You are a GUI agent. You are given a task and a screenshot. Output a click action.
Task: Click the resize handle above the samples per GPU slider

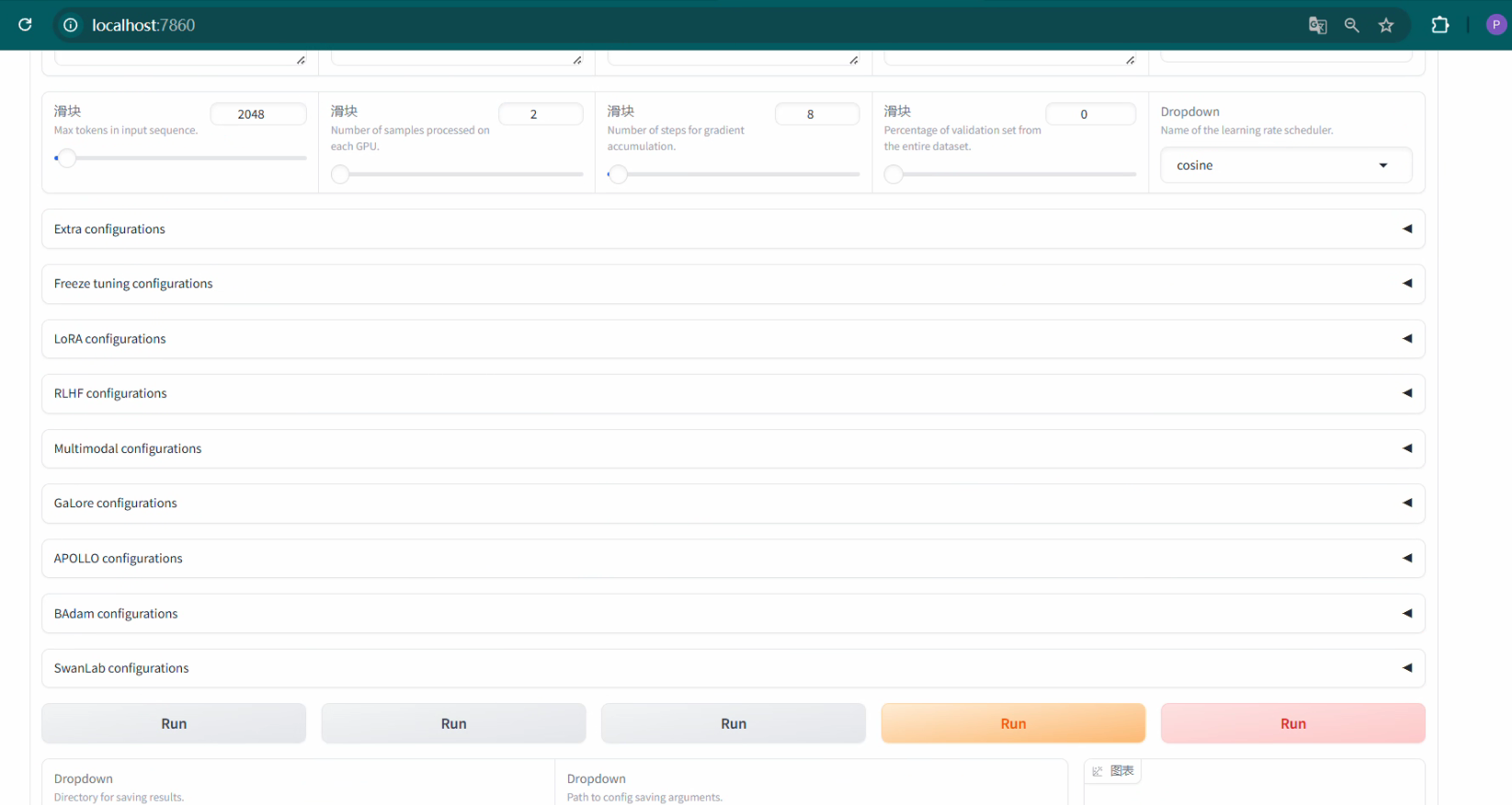(x=577, y=60)
